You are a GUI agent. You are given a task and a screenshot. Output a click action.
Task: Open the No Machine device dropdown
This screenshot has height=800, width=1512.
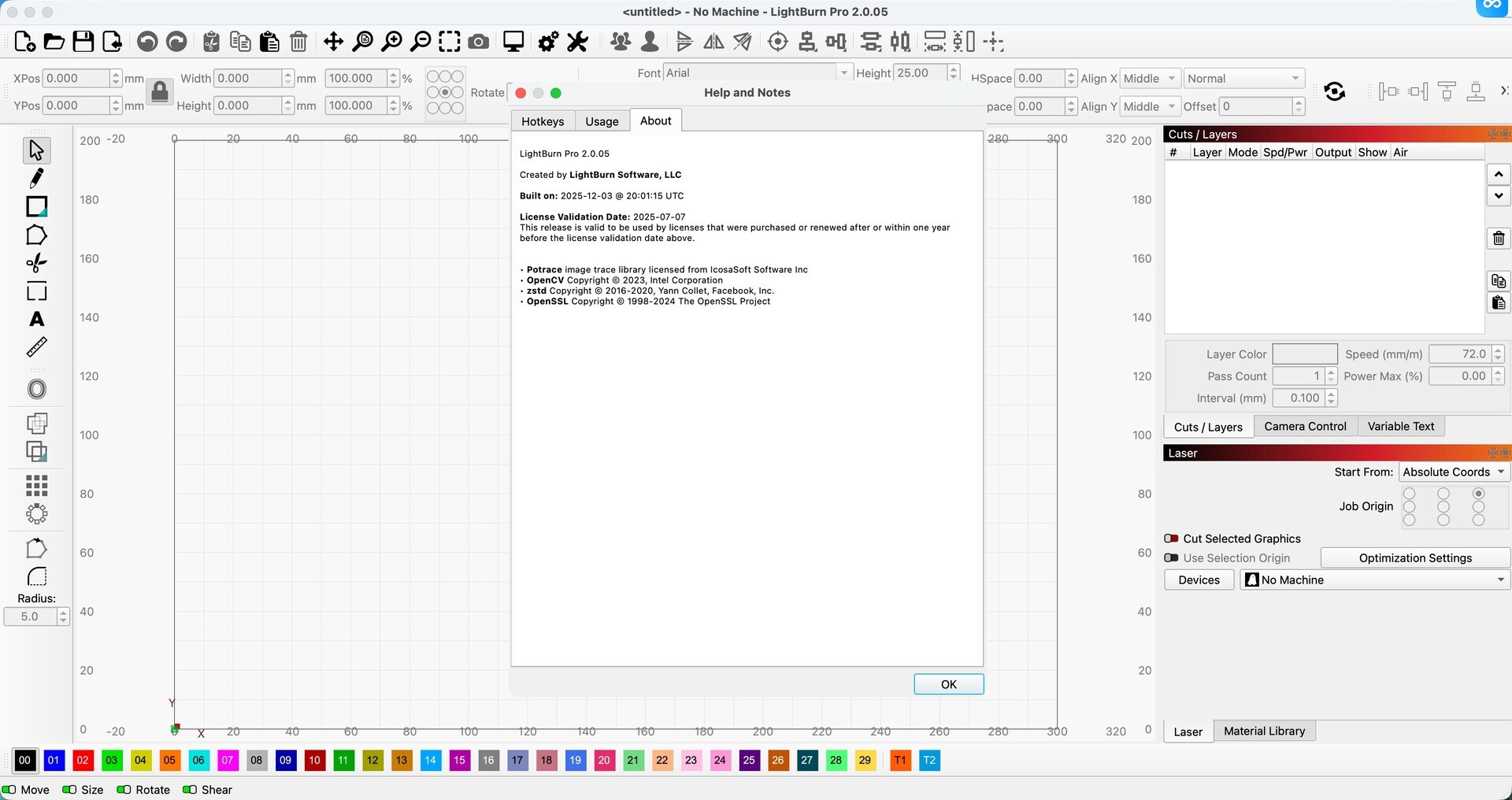coord(1375,580)
